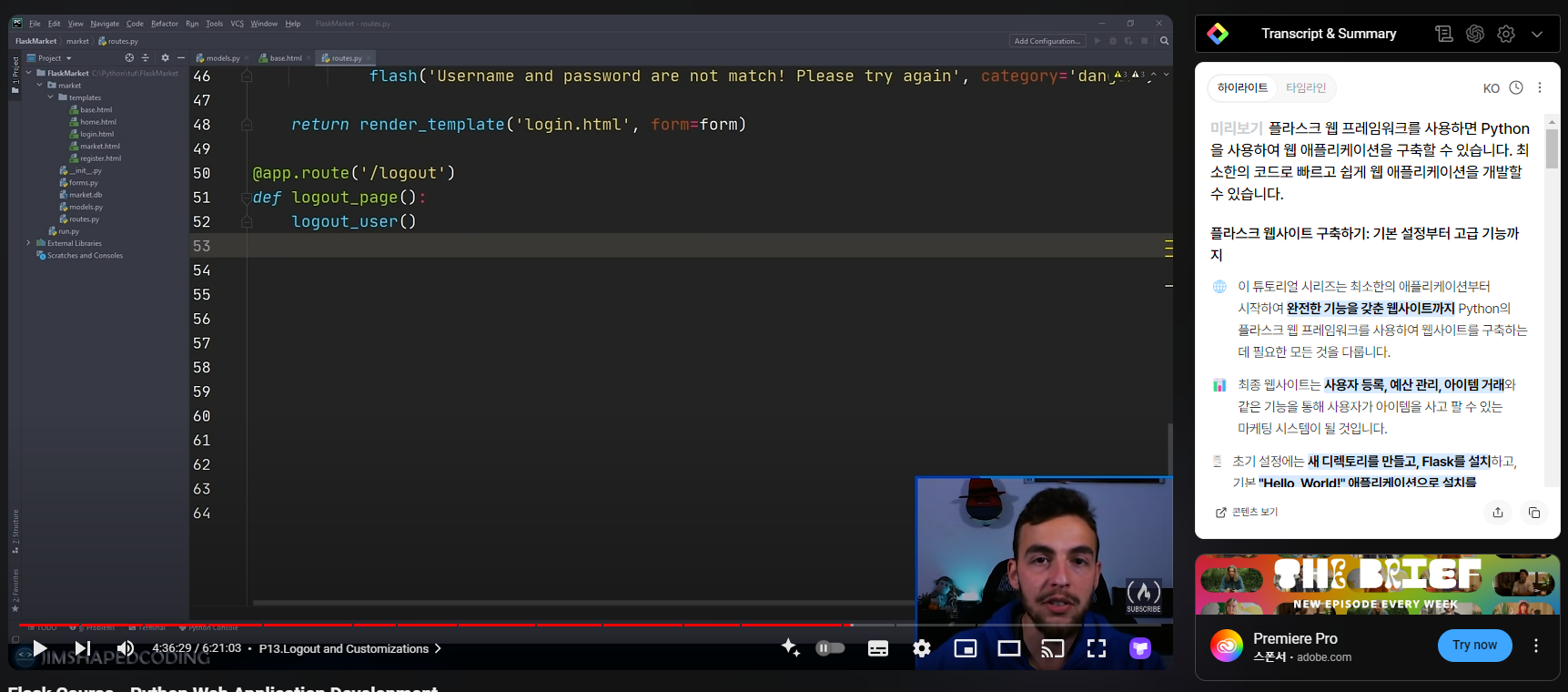This screenshot has height=692, width=1568.
Task: Click the code editor horizontal scrollbar
Action: [582, 603]
